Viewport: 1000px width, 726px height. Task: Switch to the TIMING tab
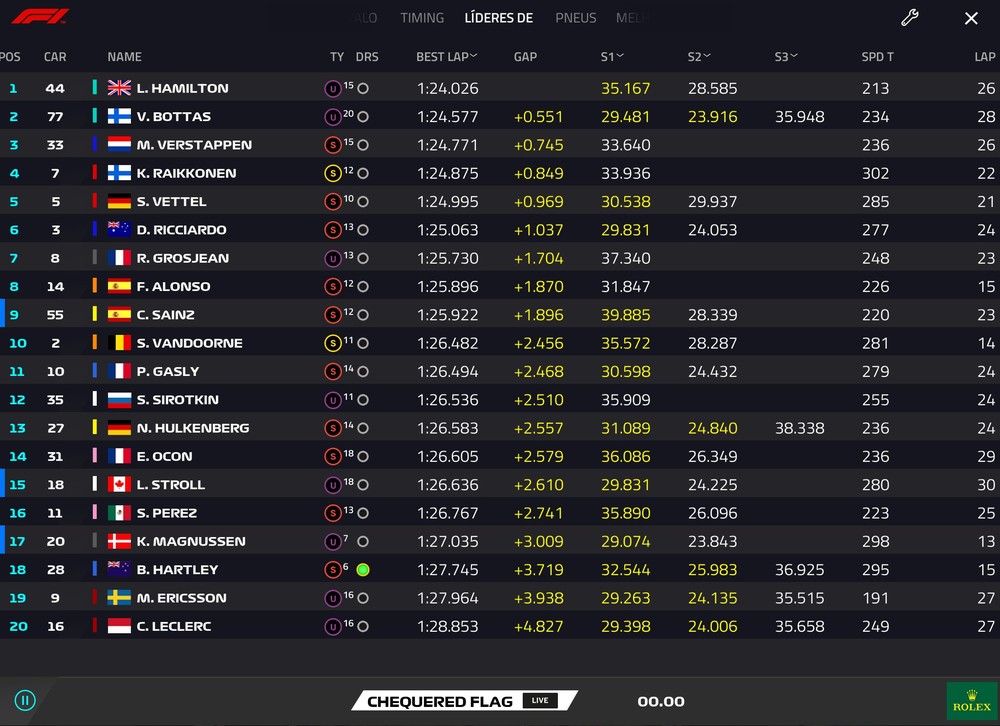click(422, 18)
